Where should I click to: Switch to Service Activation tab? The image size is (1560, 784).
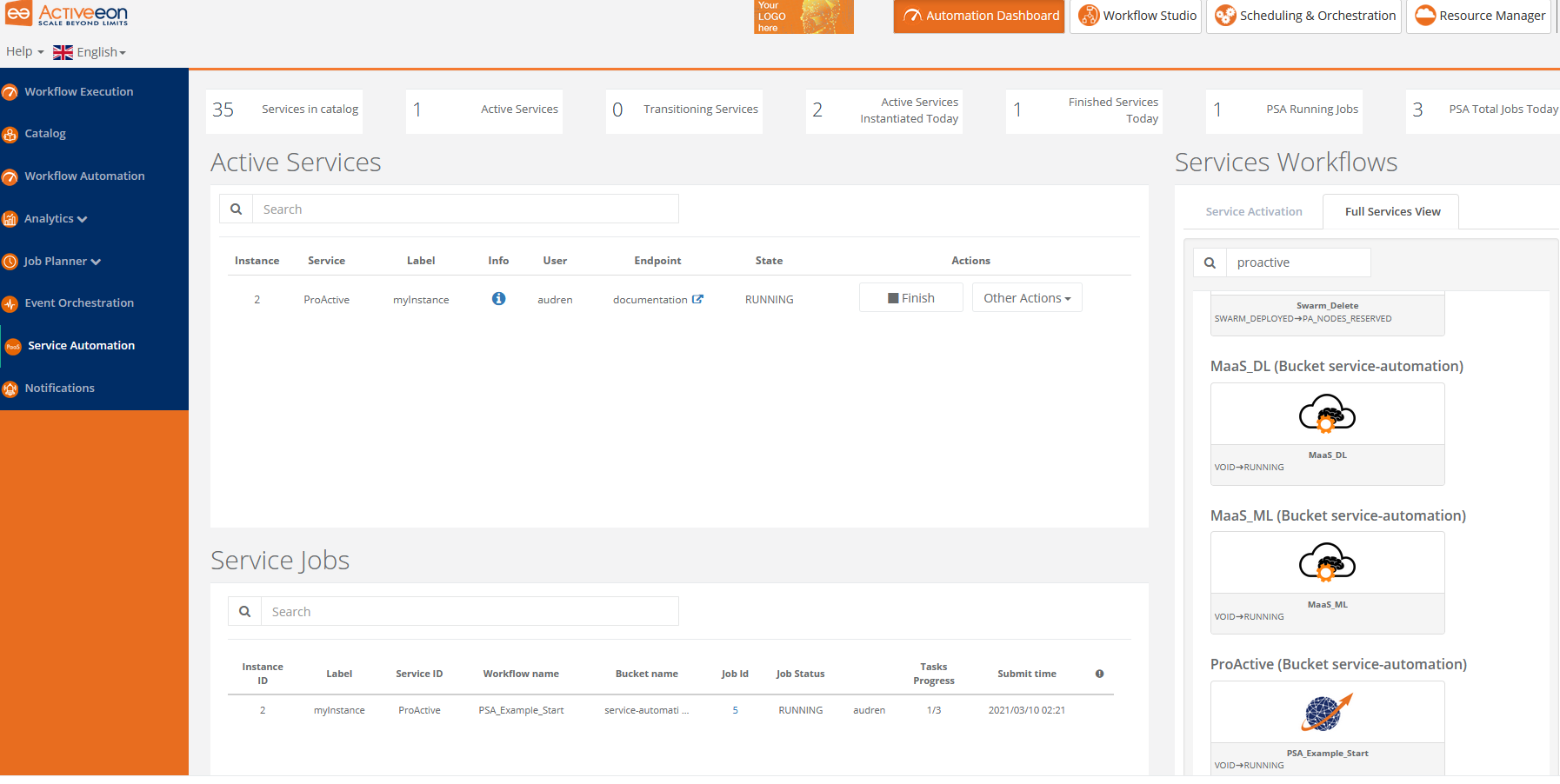1253,211
